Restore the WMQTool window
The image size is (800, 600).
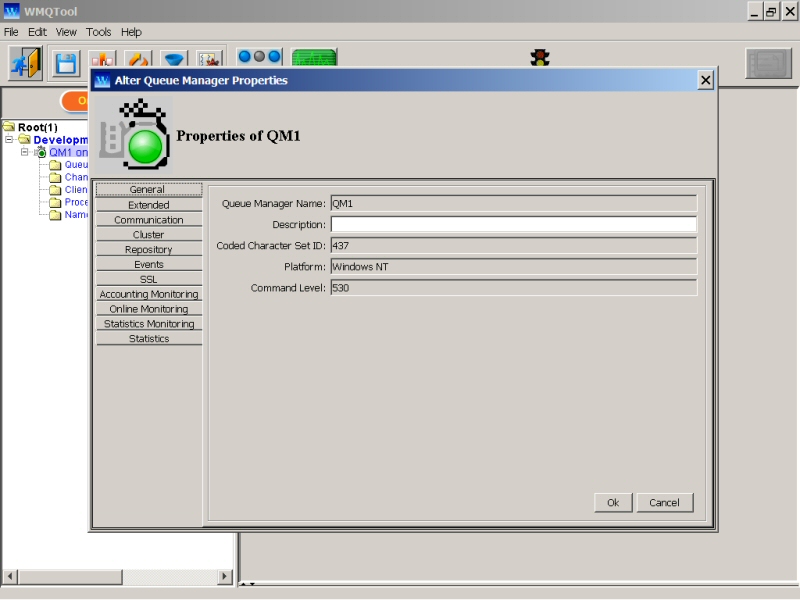pos(771,11)
